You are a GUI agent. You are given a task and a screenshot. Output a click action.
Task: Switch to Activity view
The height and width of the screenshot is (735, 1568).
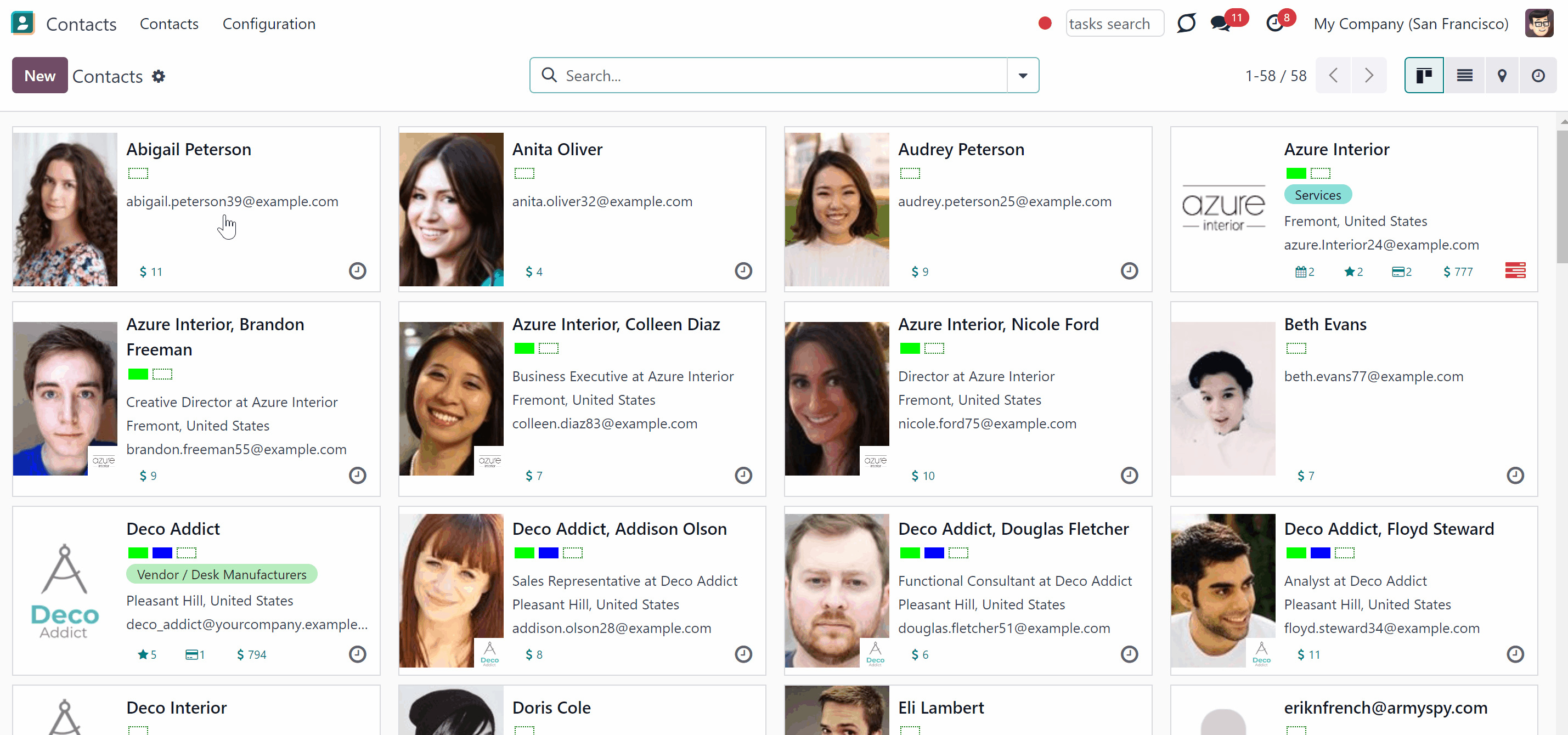[1538, 76]
